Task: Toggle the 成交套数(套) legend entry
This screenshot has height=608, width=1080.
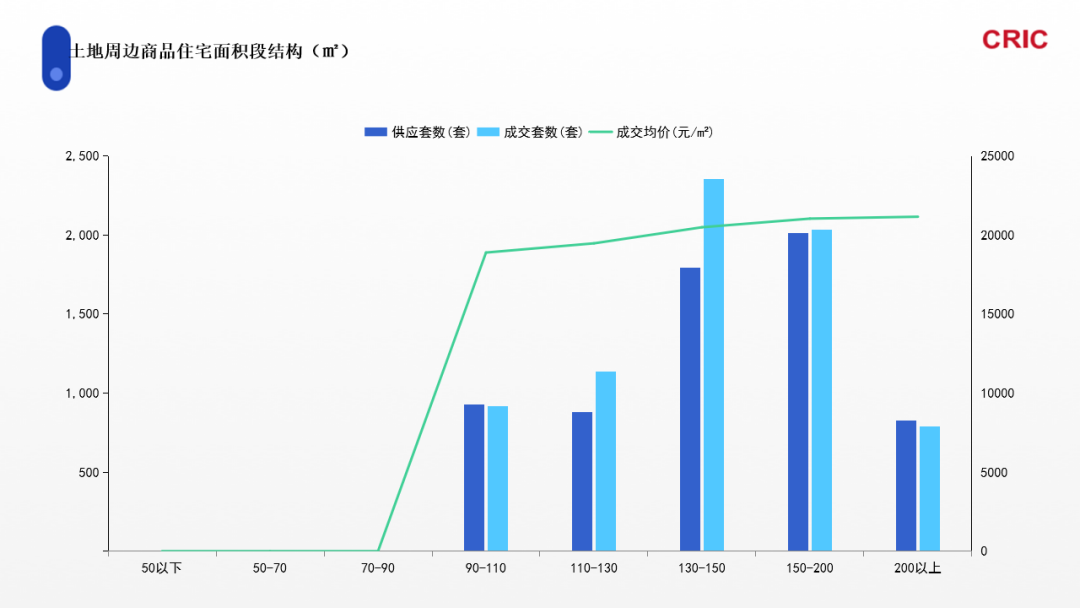Action: [530, 132]
